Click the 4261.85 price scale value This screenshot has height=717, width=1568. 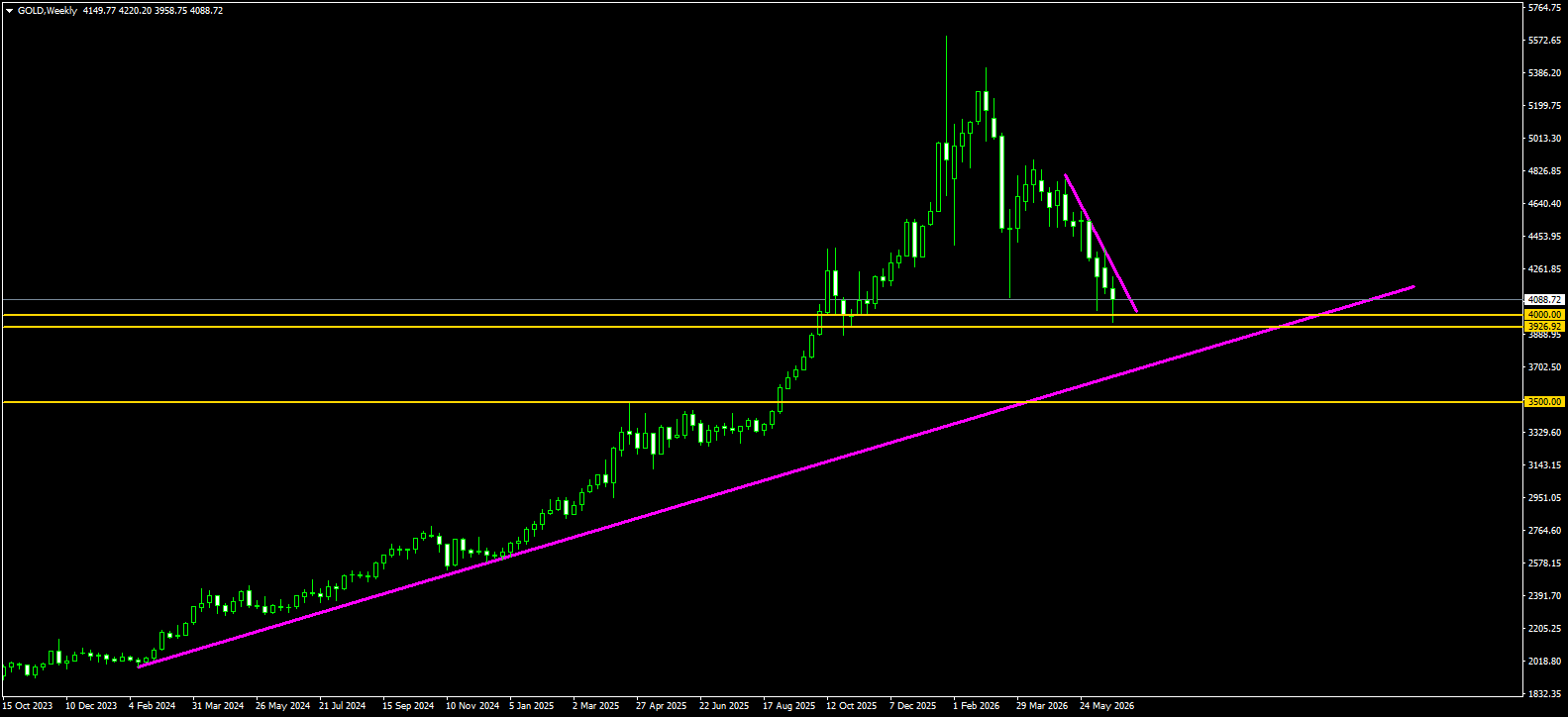point(1545,269)
